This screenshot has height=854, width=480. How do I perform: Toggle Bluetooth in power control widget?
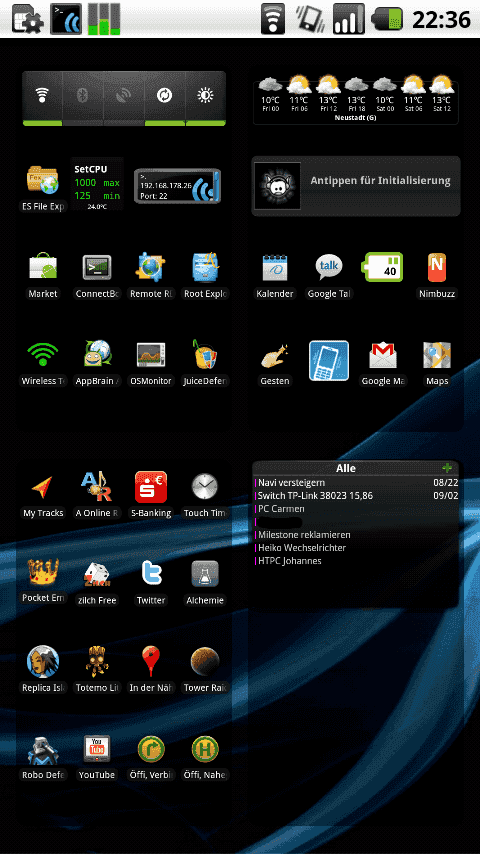pos(83,98)
